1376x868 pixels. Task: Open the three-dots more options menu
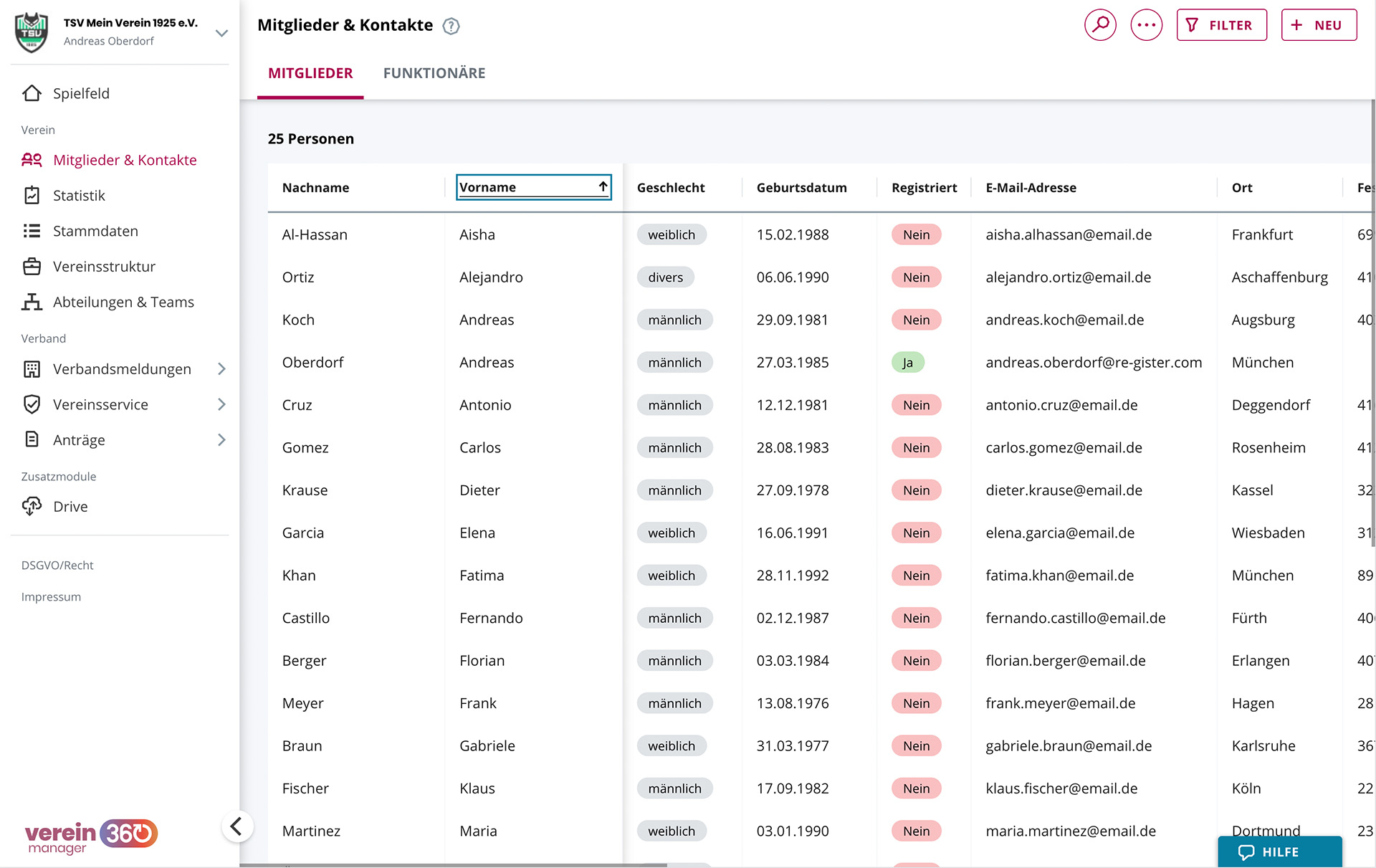pos(1146,25)
